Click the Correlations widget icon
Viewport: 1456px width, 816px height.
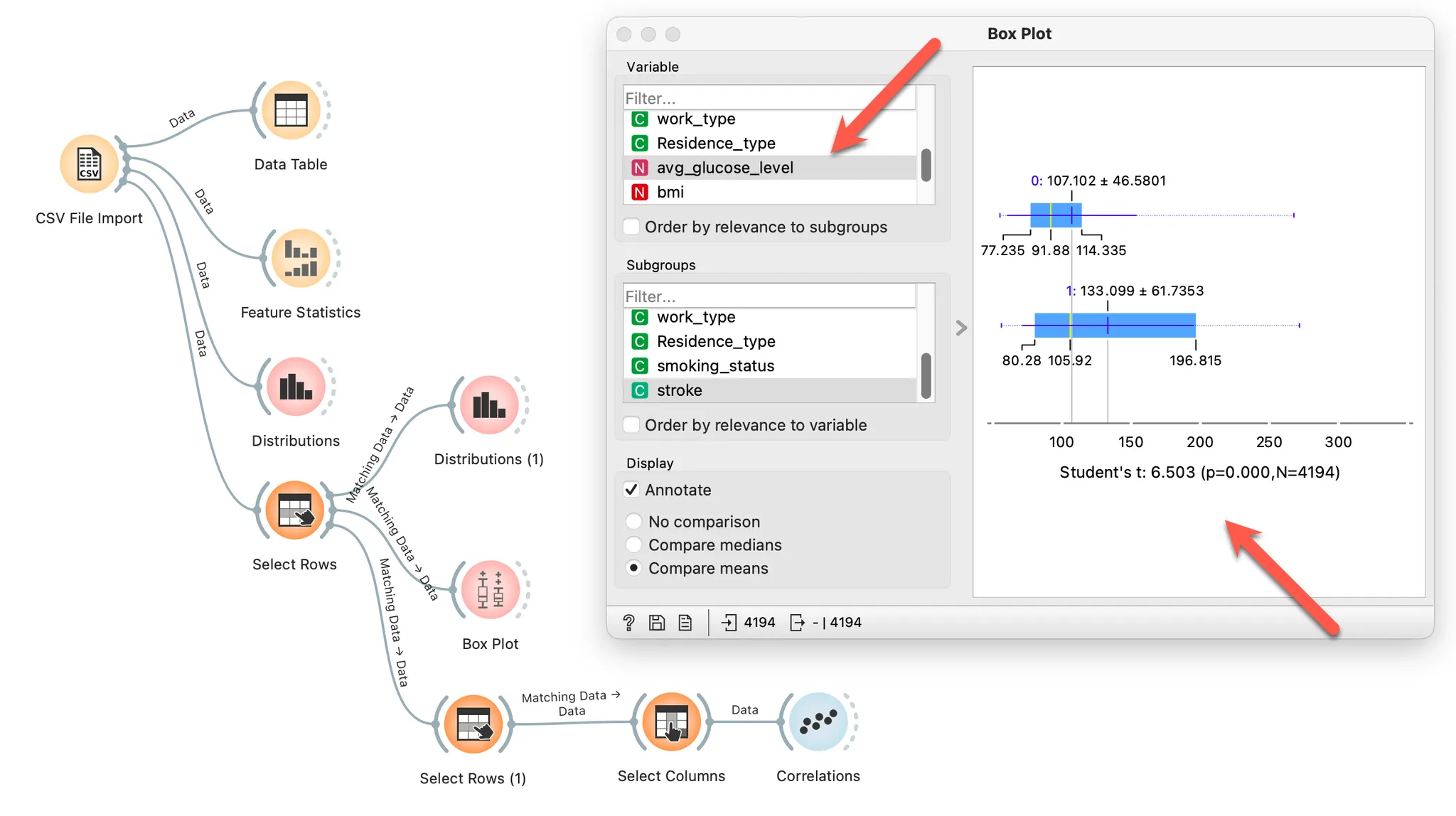pos(818,722)
